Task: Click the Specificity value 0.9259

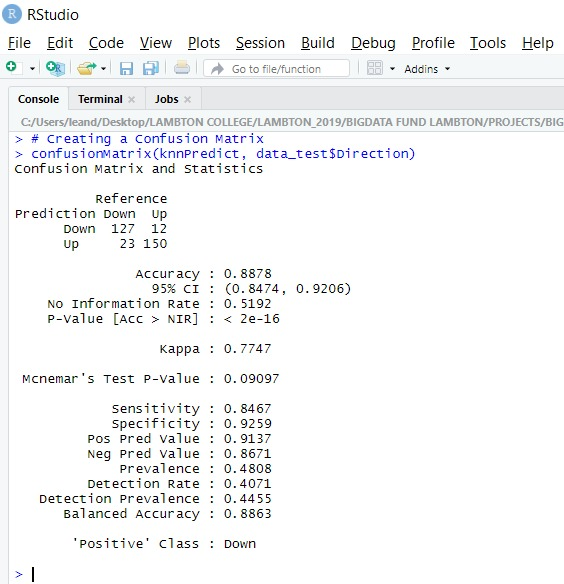Action: click(247, 423)
